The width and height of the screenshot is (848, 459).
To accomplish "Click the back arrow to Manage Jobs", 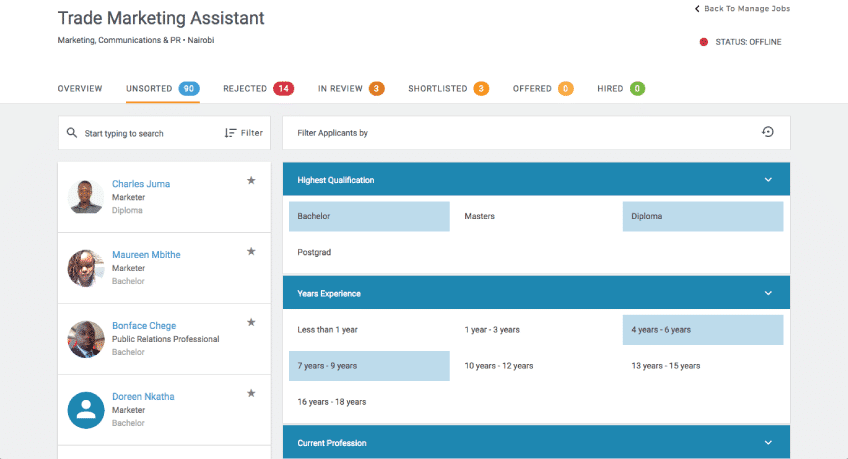I will pos(697,9).
